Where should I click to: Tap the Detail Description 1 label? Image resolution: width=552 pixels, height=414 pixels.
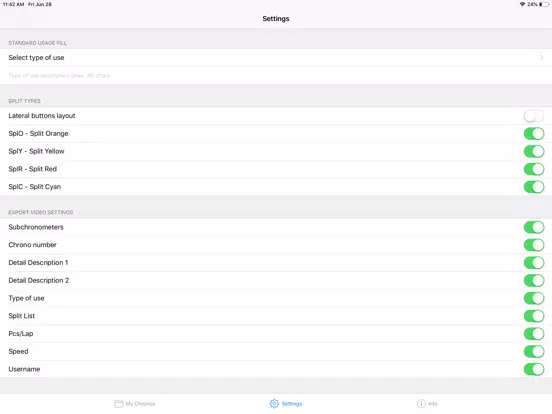(38, 263)
